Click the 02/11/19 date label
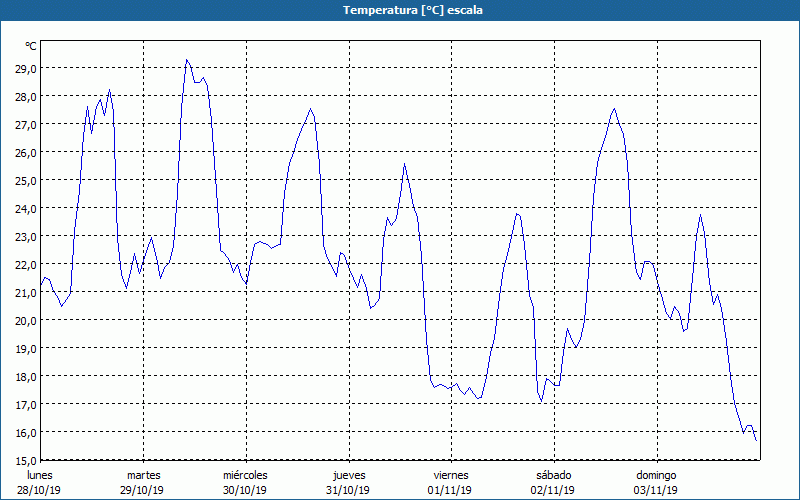The width and height of the screenshot is (800, 500). [553, 490]
